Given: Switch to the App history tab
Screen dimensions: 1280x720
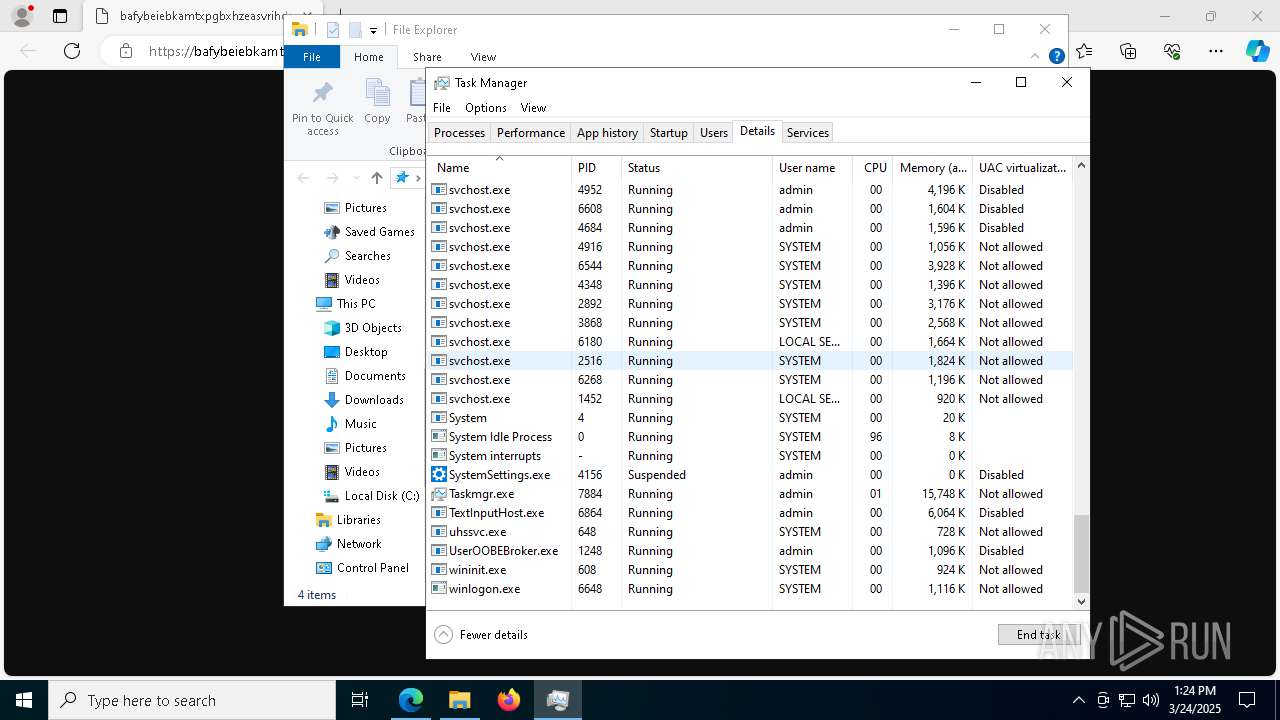Looking at the screenshot, I should [607, 133].
